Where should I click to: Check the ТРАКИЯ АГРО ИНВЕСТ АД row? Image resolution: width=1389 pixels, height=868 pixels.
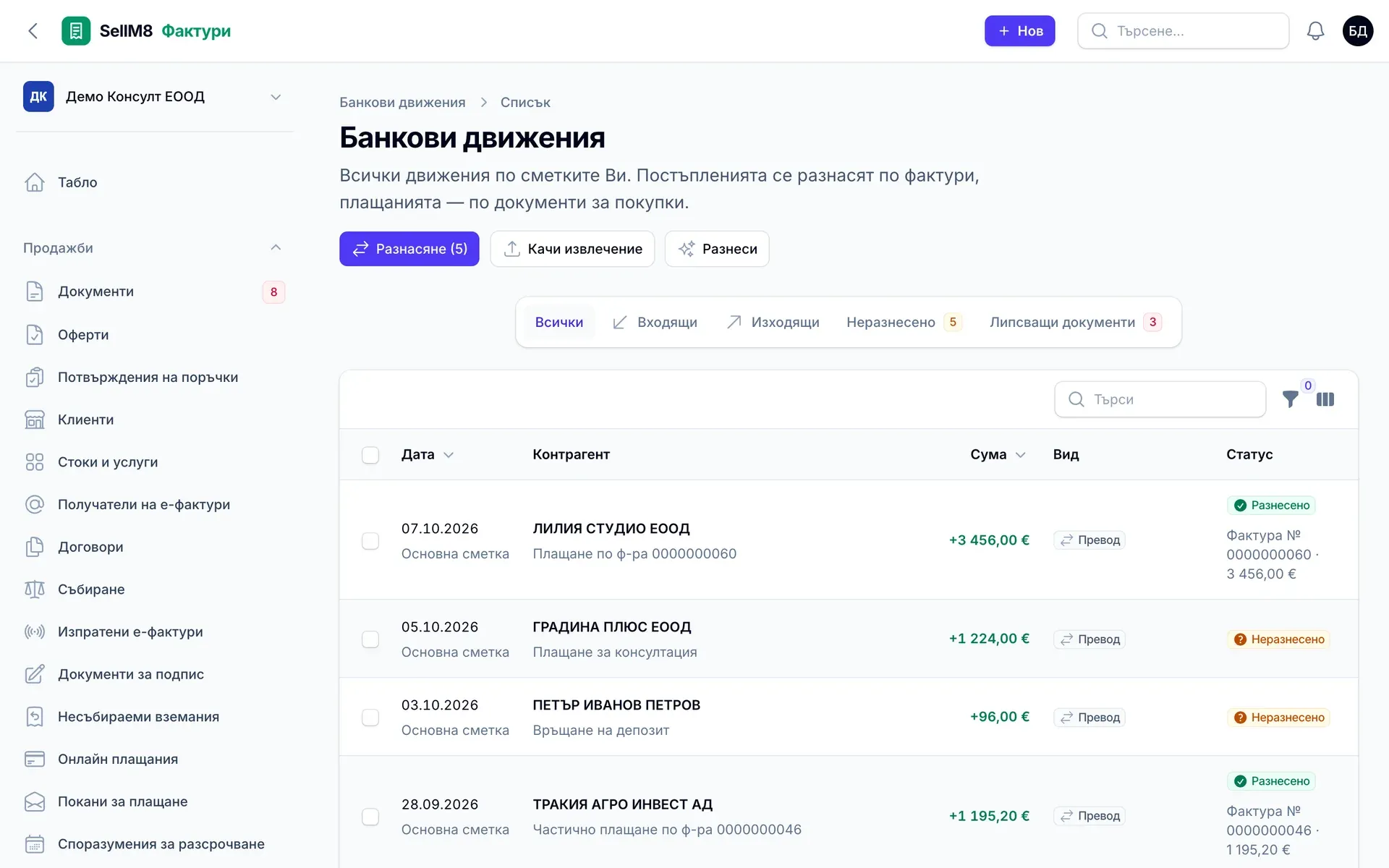coord(370,817)
